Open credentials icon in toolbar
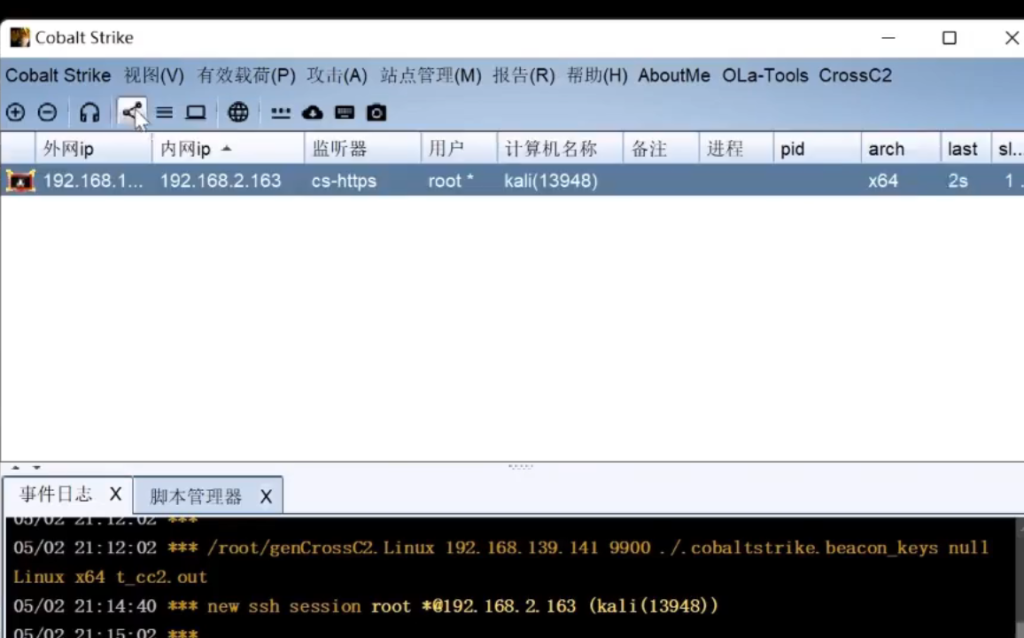This screenshot has width=1024, height=638. [281, 113]
